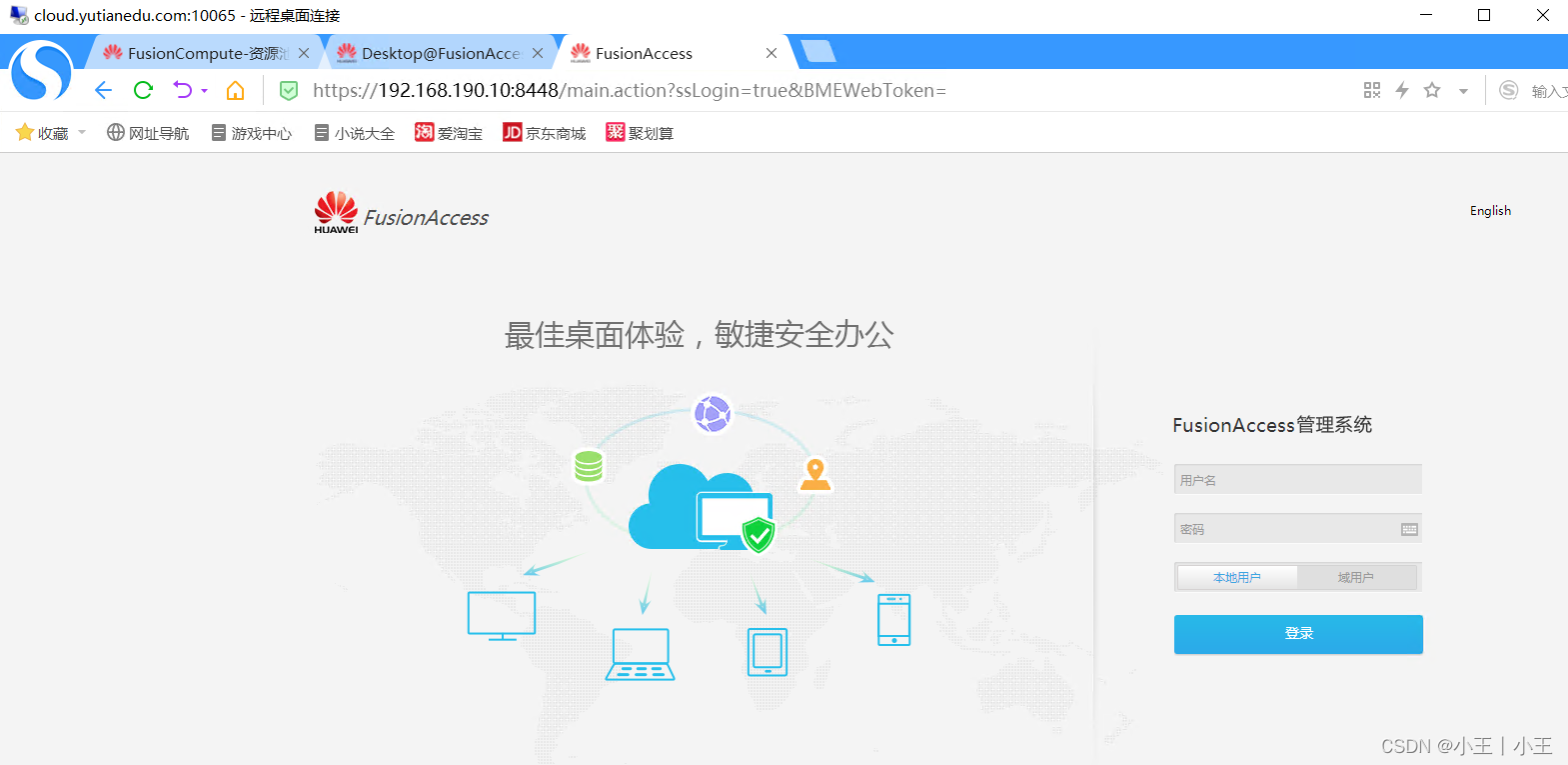Click the green checkmark shield icon
This screenshot has height=765, width=1568.
pyautogui.click(x=760, y=534)
